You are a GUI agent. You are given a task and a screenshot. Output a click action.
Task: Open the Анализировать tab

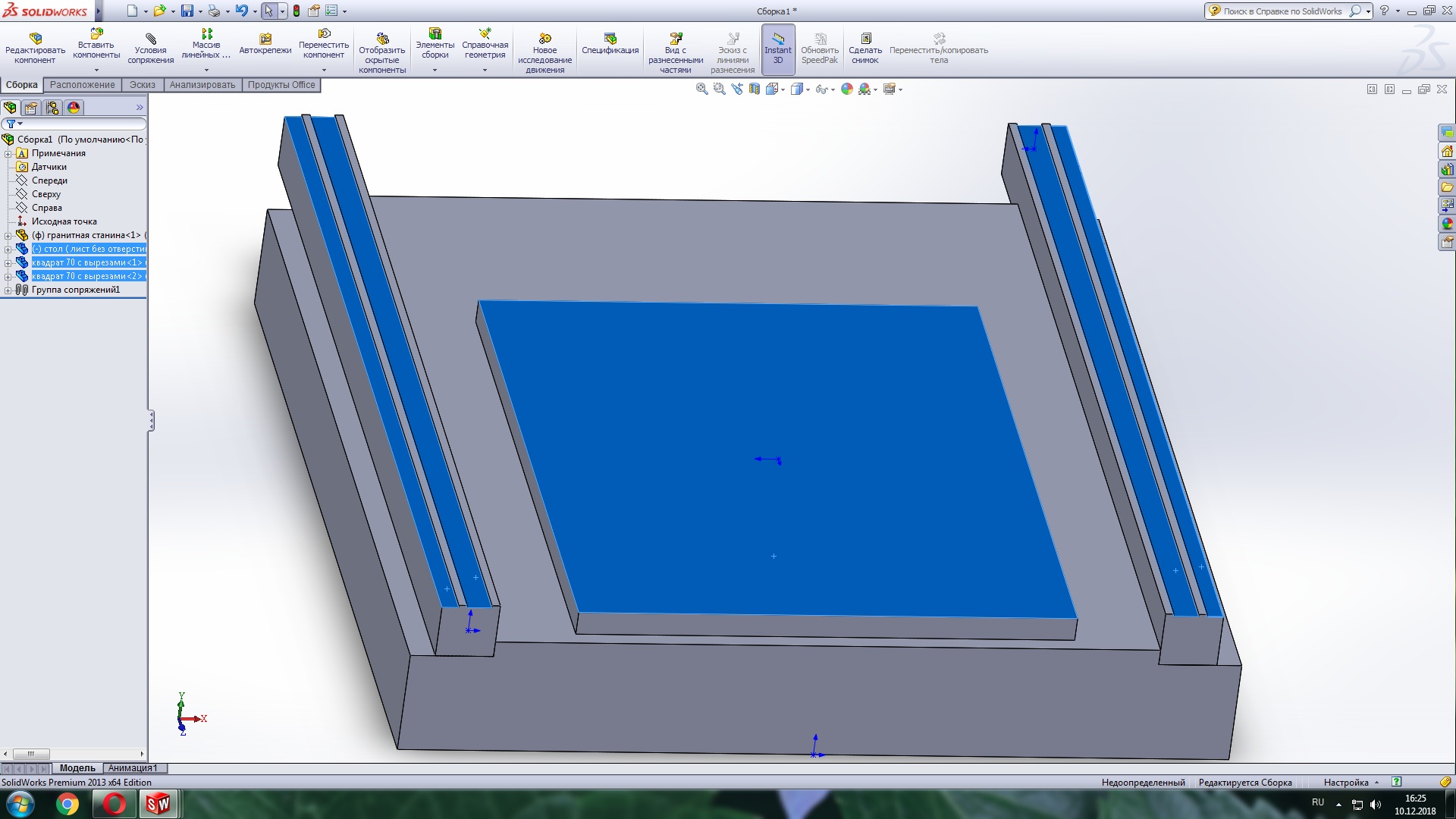pos(202,85)
